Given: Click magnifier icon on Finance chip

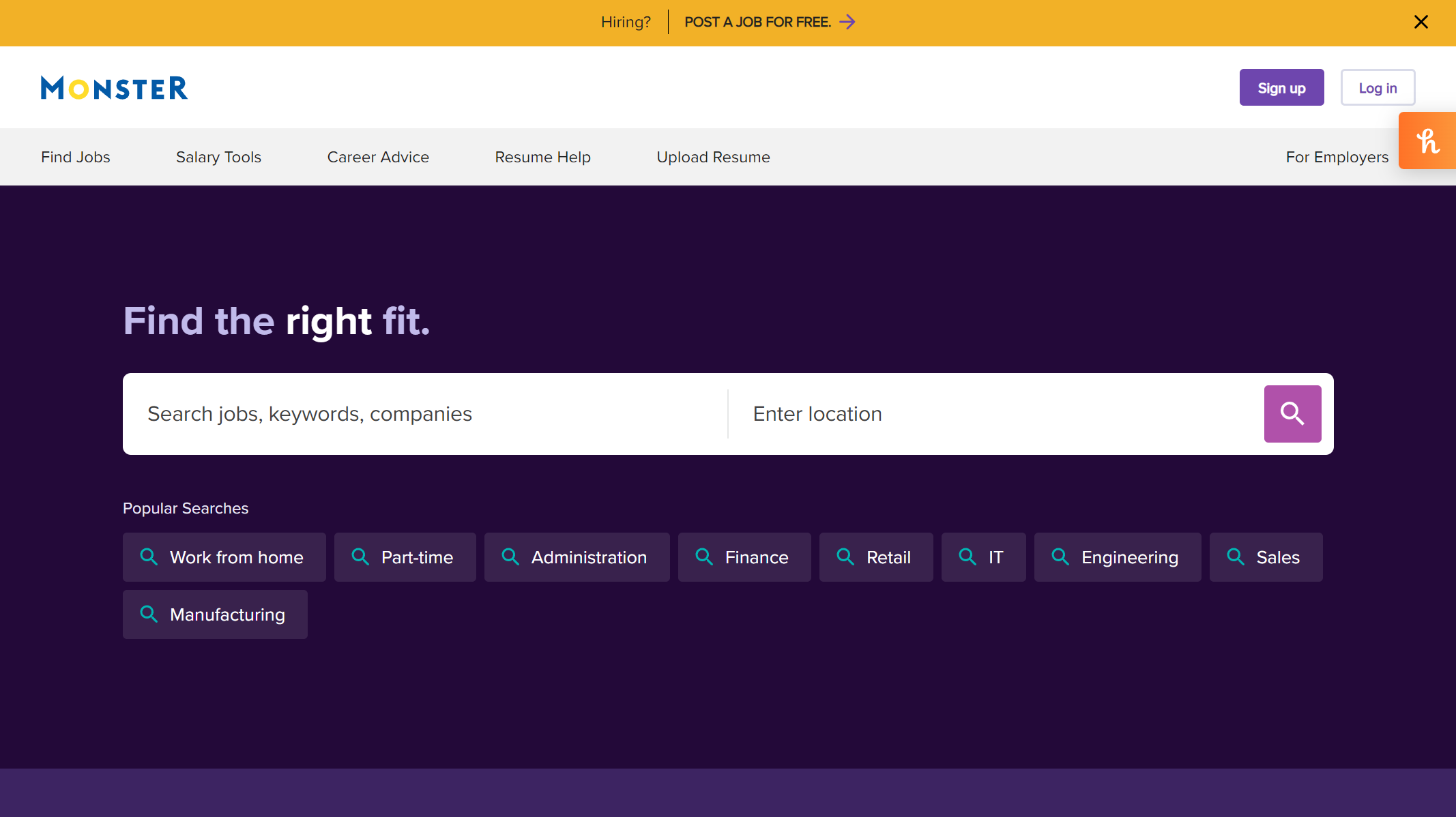Looking at the screenshot, I should coord(704,556).
